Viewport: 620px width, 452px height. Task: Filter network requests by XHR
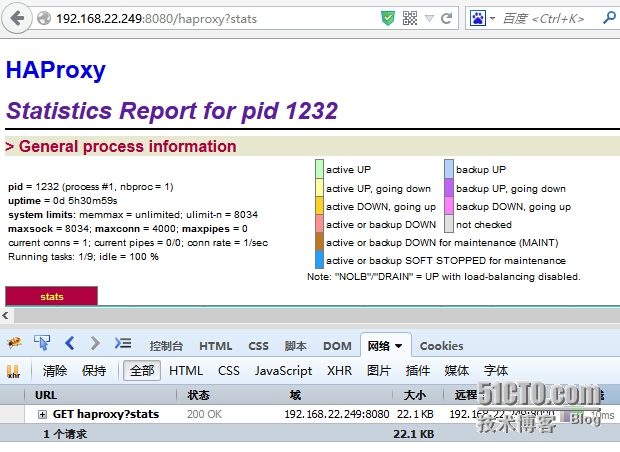pos(339,371)
